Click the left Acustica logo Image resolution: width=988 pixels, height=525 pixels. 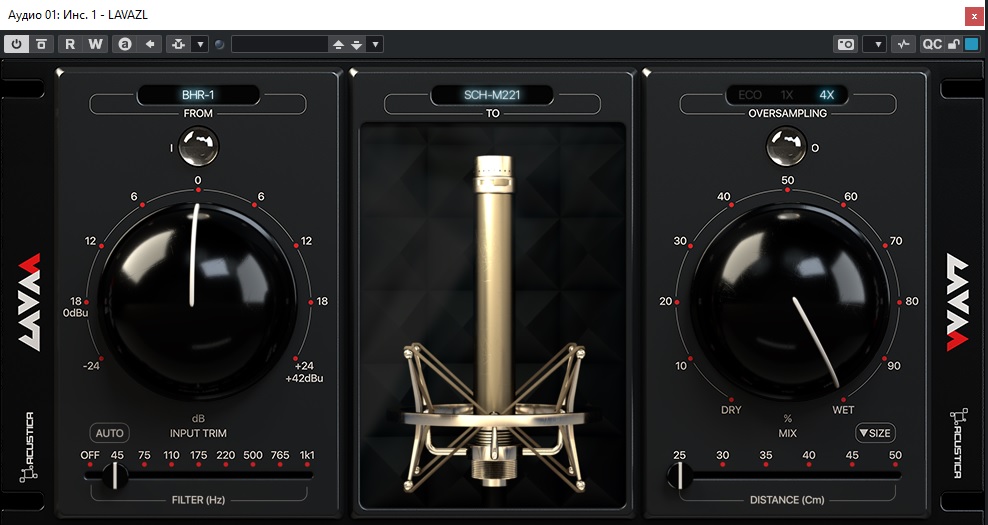[x=27, y=447]
